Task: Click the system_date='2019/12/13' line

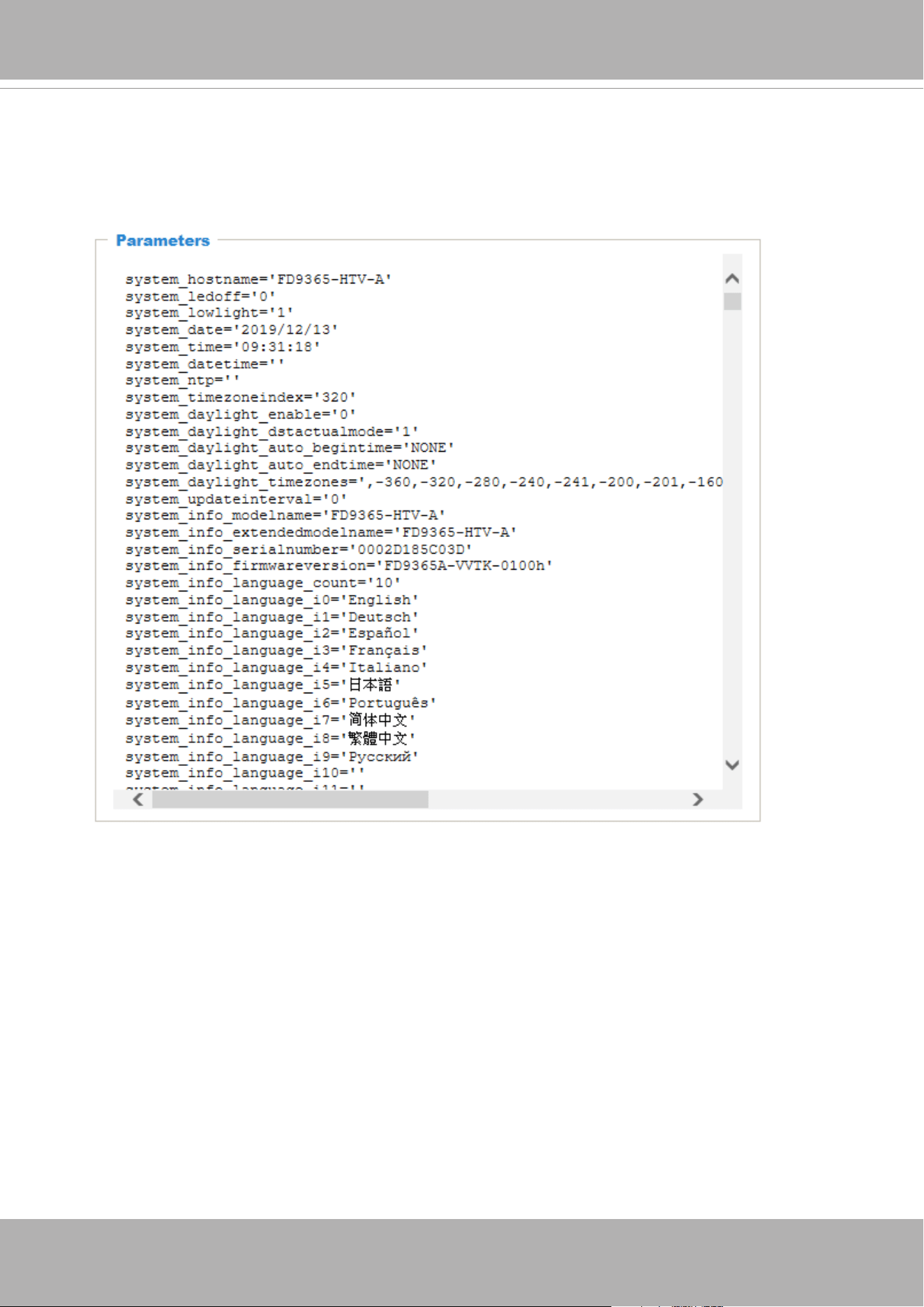Action: pyautogui.click(x=232, y=330)
